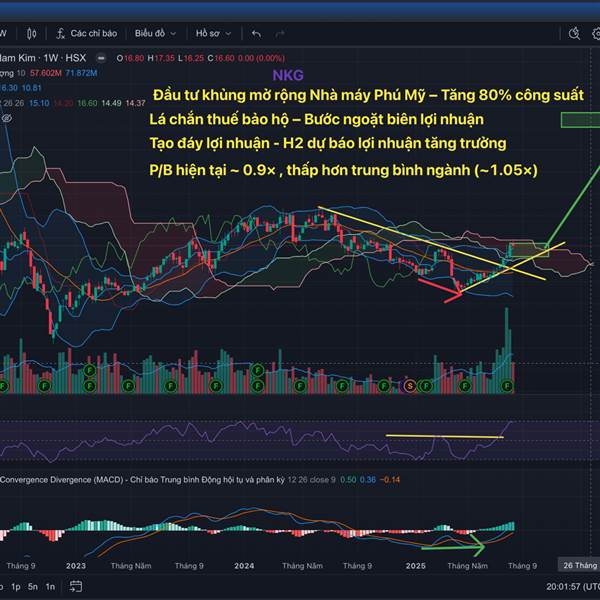Click the MACD signal value 0.36
Screen dimensions: 600x600
(x=368, y=479)
